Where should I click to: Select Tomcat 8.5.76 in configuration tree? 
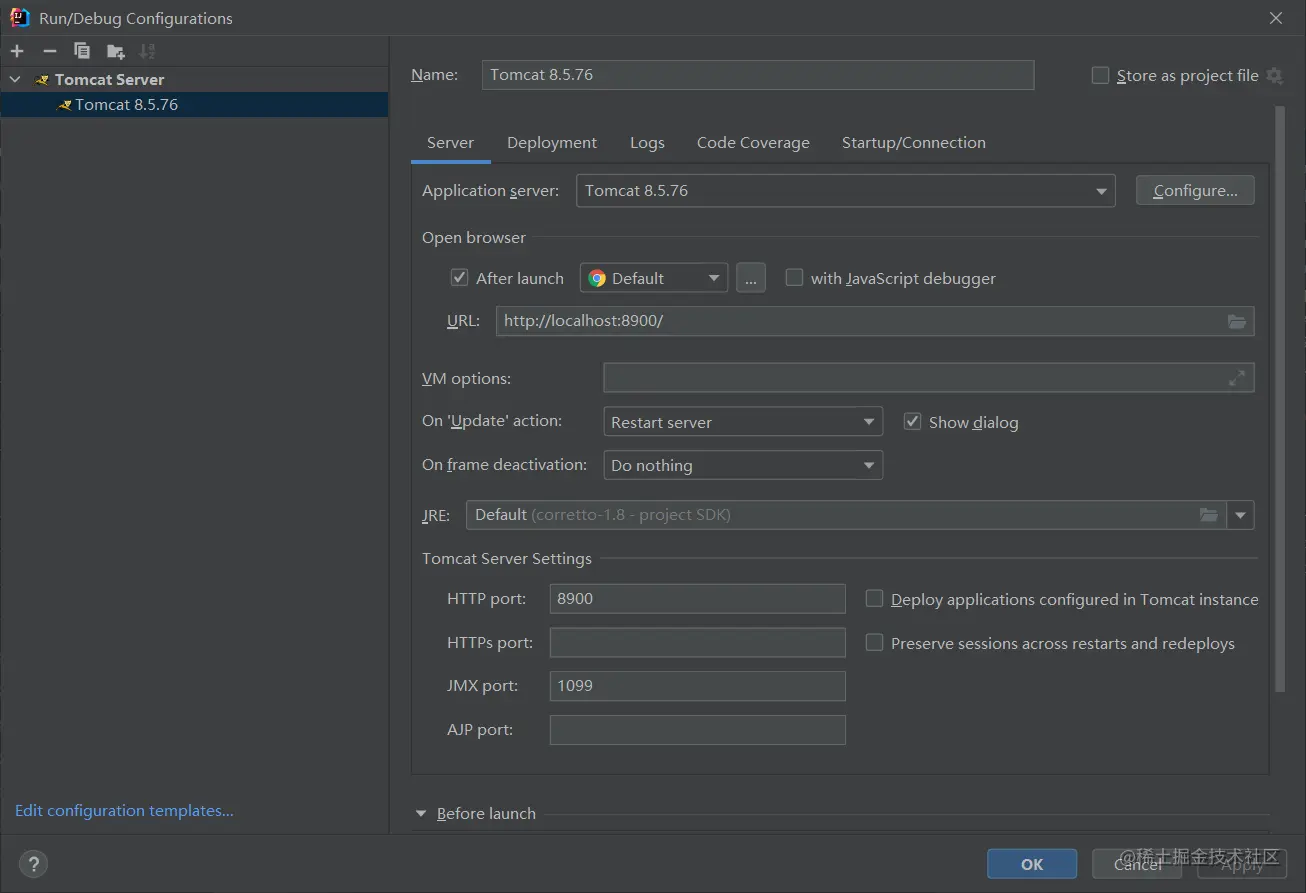click(x=194, y=105)
